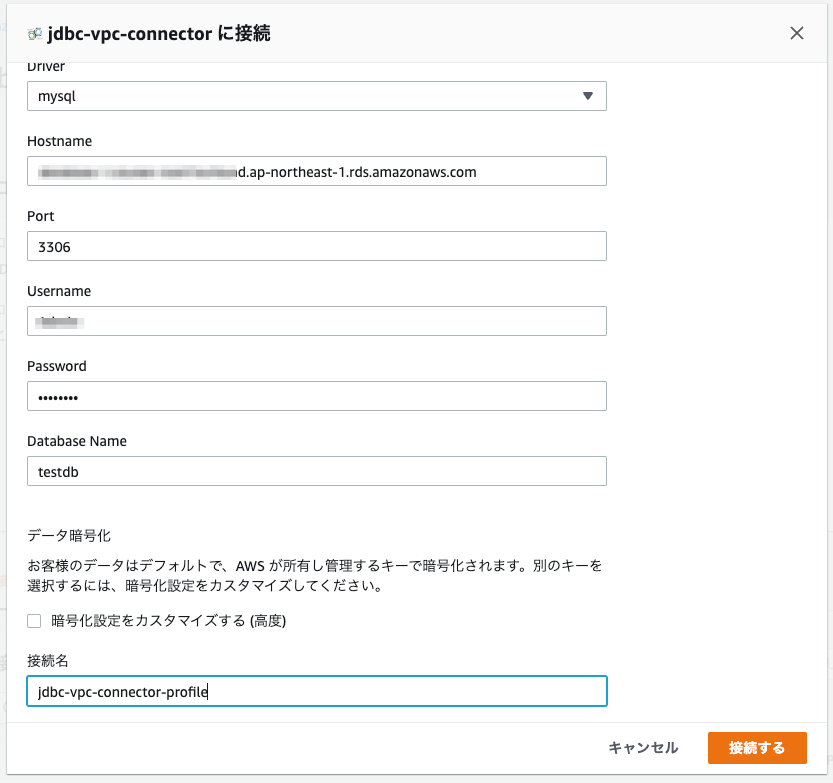Click the Database Name label
The height and width of the screenshot is (783, 833).
click(x=77, y=441)
